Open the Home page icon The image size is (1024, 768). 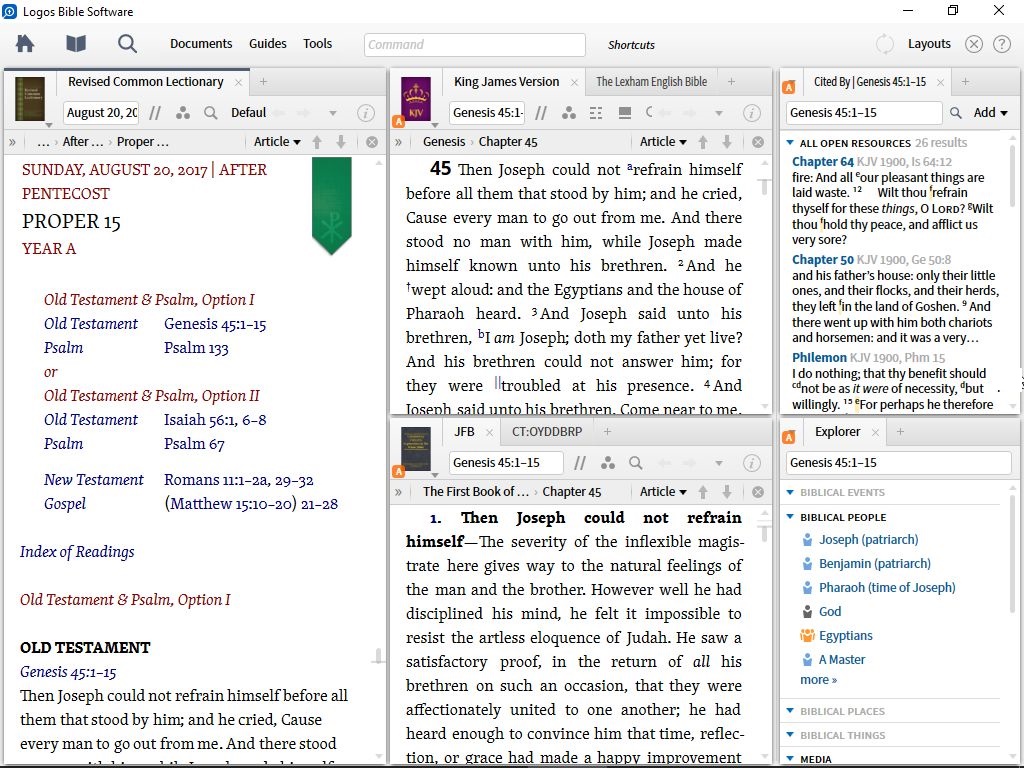24,44
